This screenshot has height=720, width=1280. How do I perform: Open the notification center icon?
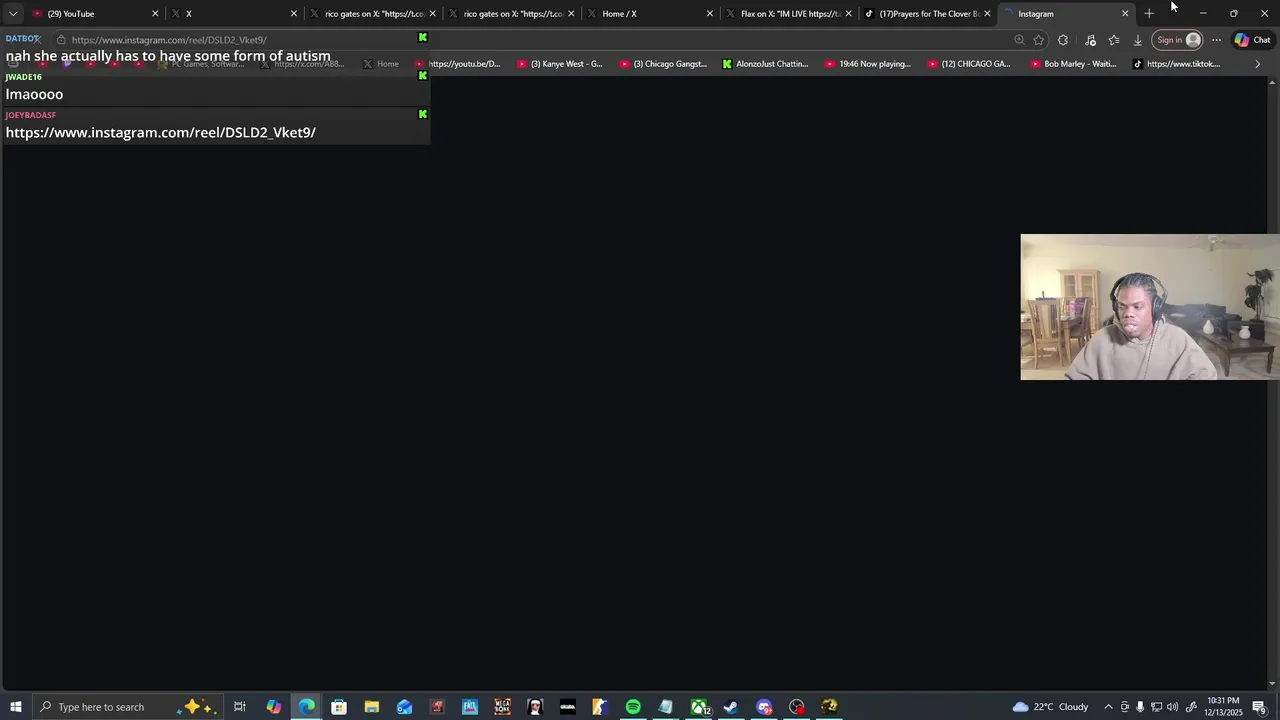click(1260, 707)
